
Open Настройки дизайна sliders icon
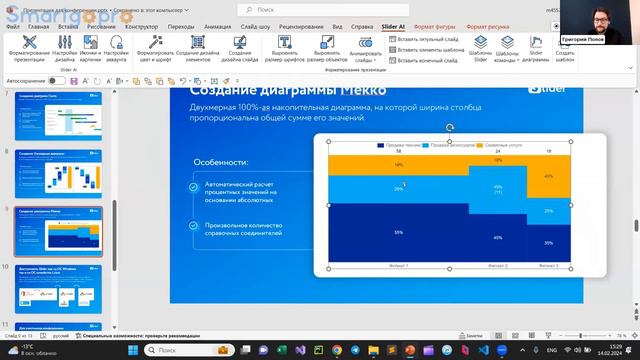click(65, 48)
